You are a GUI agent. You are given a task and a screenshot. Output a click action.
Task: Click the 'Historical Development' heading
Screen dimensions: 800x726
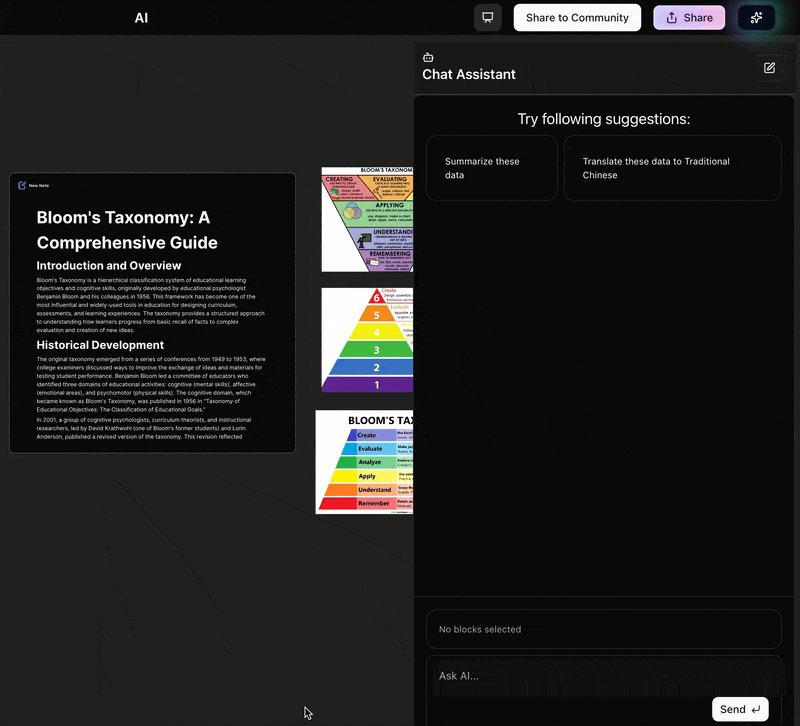click(100, 345)
